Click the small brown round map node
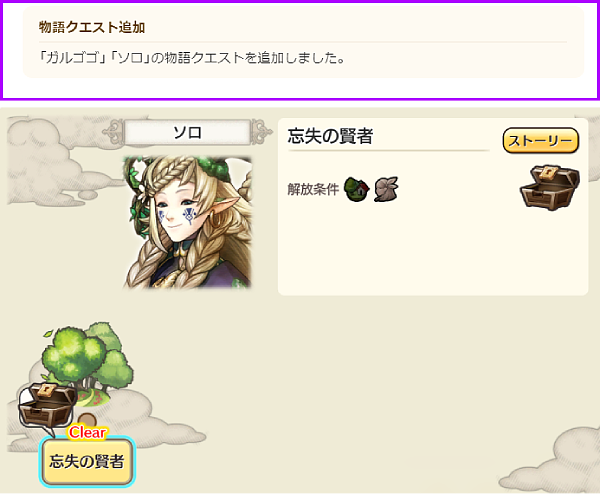The height and width of the screenshot is (494, 600). [87, 420]
